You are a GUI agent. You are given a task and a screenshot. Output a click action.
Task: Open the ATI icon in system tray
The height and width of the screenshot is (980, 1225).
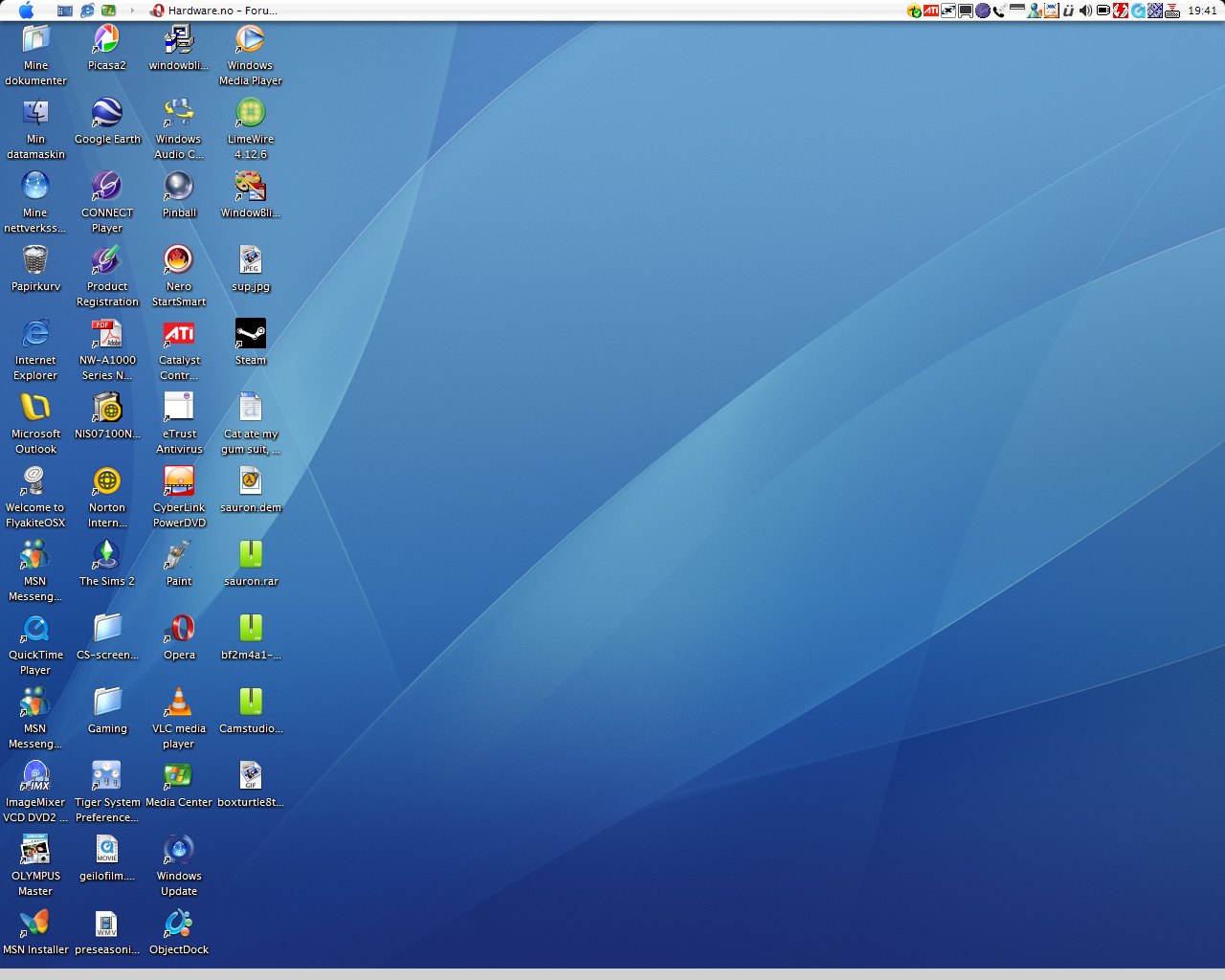click(930, 11)
